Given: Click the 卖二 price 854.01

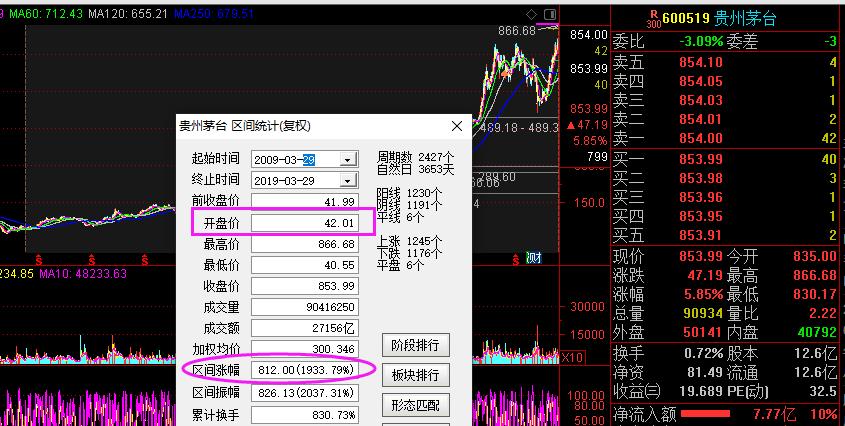Looking at the screenshot, I should pyautogui.click(x=701, y=119).
